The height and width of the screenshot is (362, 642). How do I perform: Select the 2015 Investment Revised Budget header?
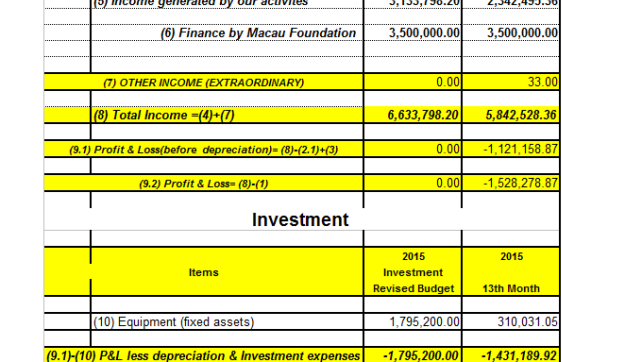[413, 272]
